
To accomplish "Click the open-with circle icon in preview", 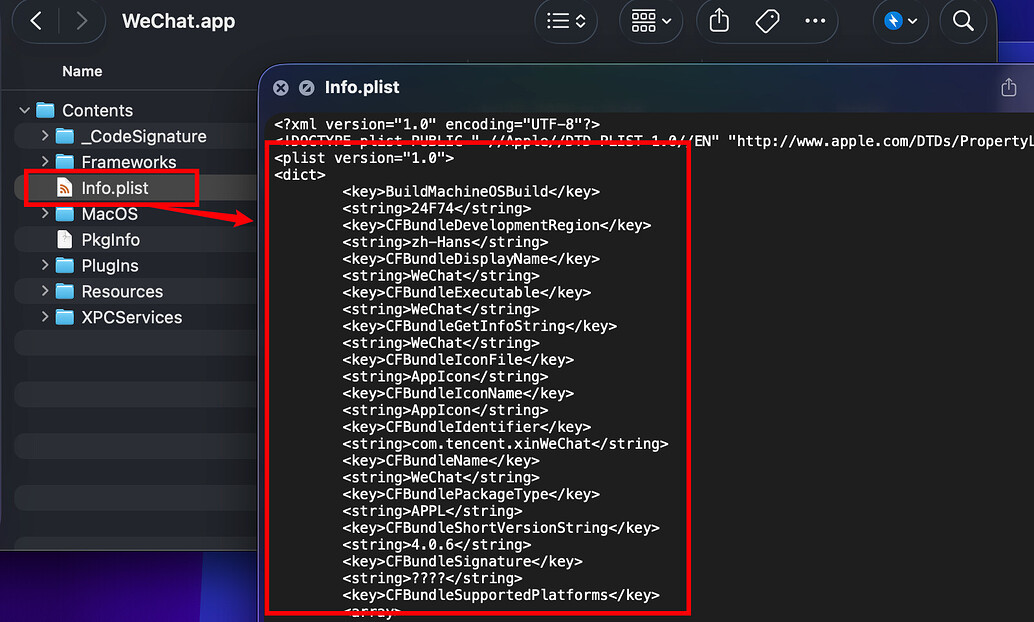I will (x=307, y=88).
